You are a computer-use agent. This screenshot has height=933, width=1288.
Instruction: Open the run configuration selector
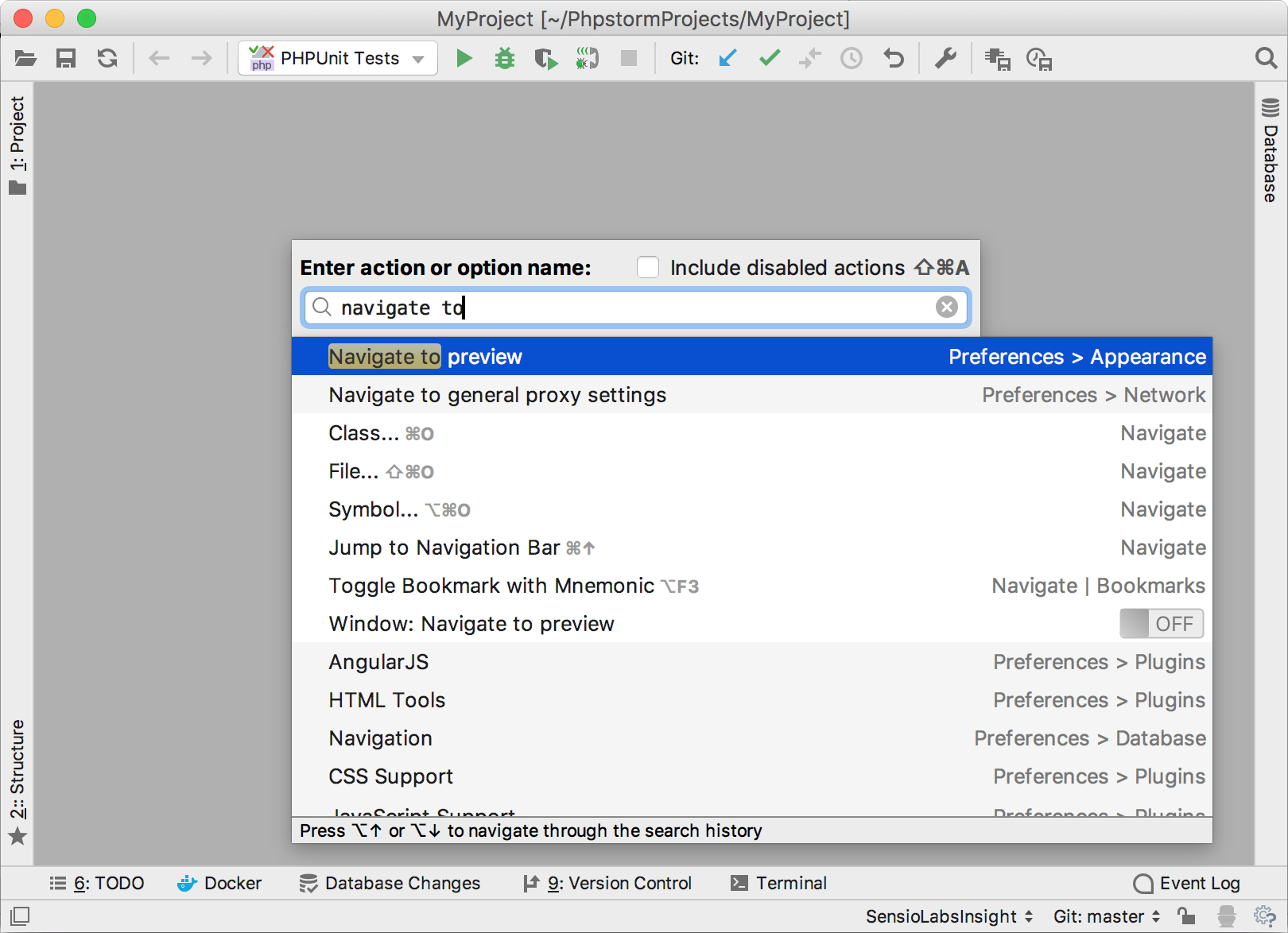point(337,57)
